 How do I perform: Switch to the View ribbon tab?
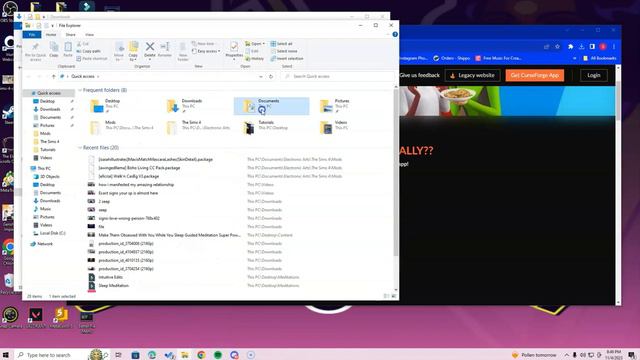click(x=89, y=35)
